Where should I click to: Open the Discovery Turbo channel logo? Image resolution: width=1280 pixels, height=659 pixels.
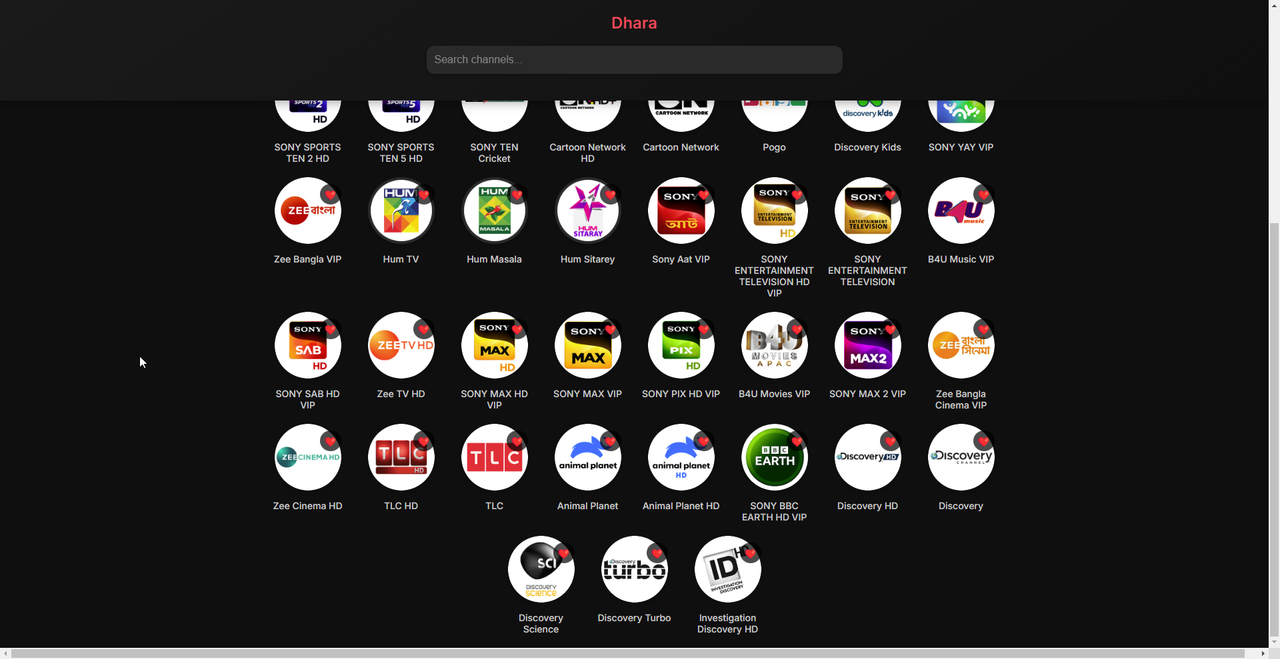pyautogui.click(x=634, y=570)
